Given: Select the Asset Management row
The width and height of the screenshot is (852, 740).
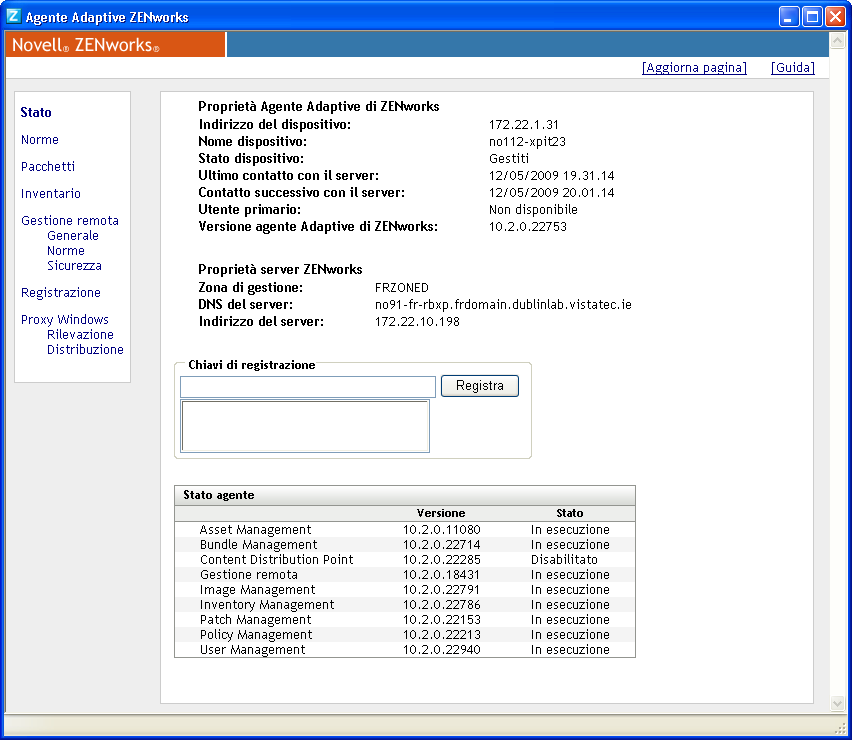Looking at the screenshot, I should 405,530.
